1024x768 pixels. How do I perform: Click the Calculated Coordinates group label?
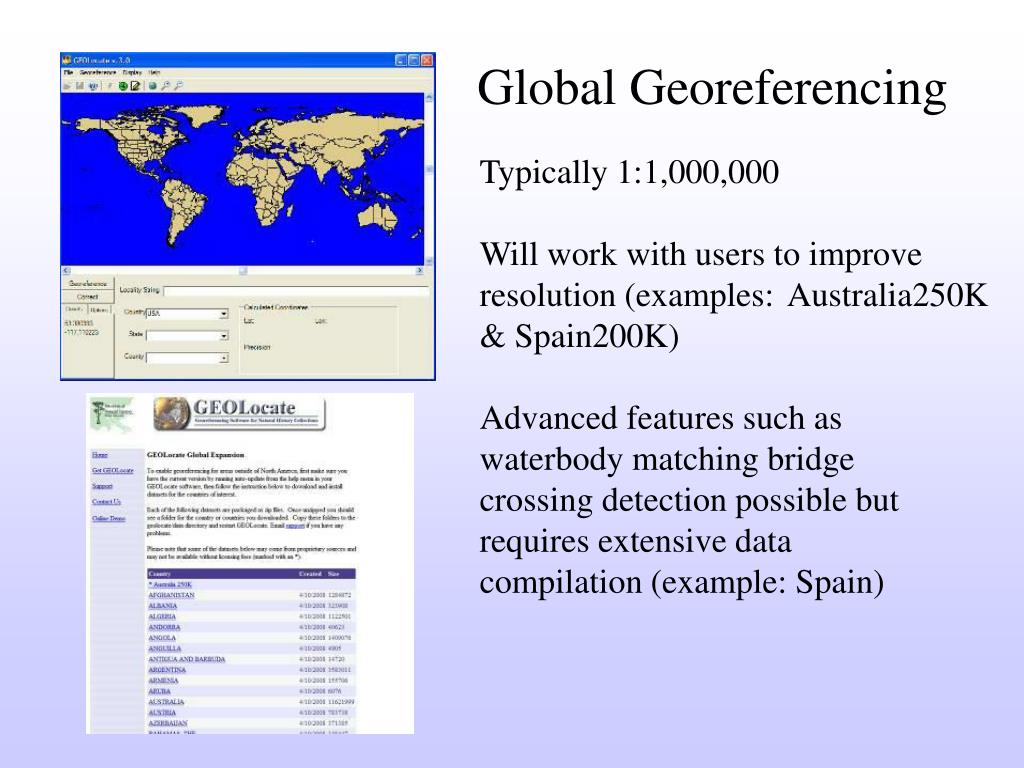275,307
